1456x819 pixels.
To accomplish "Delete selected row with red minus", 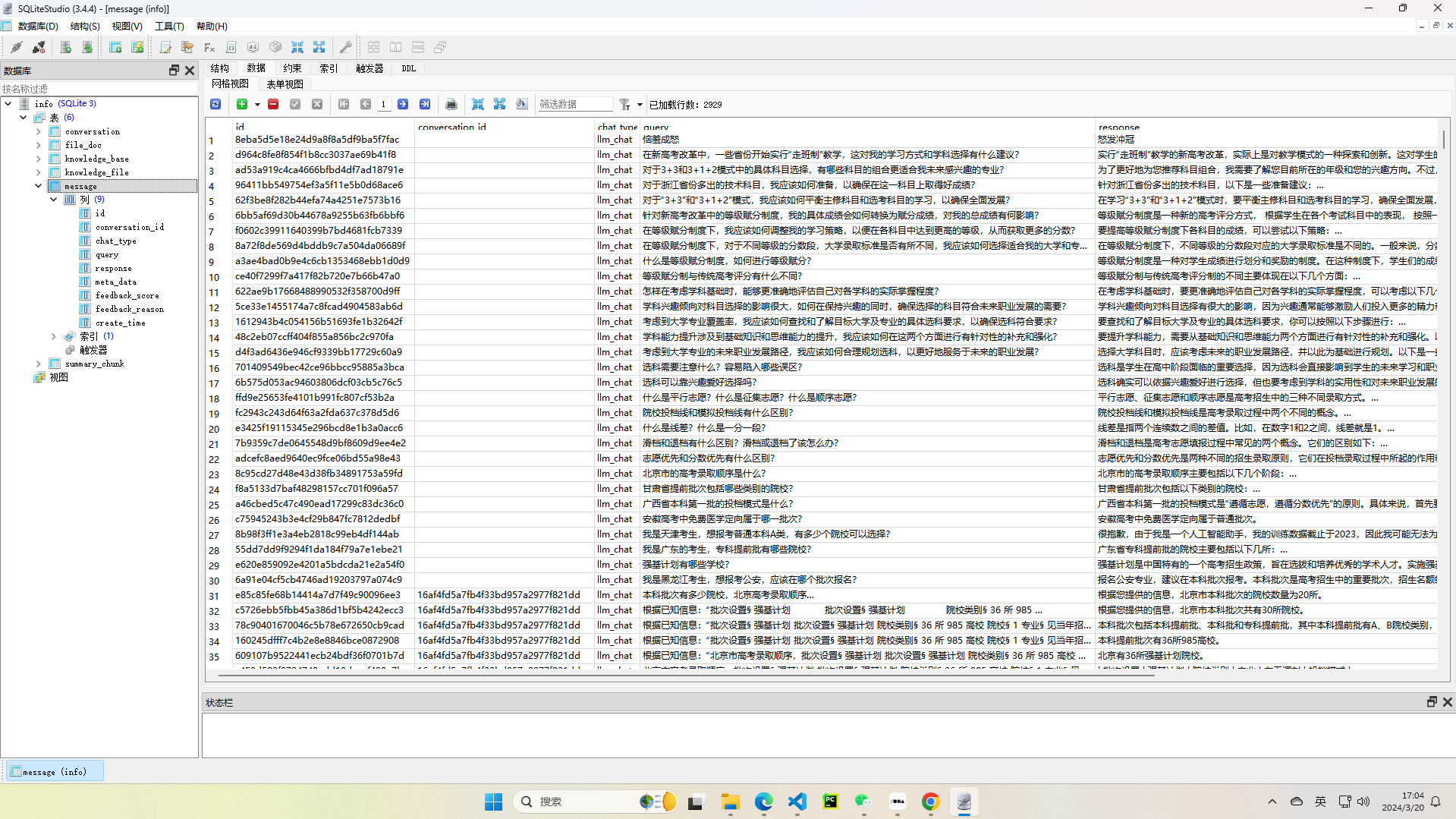I will 273,104.
